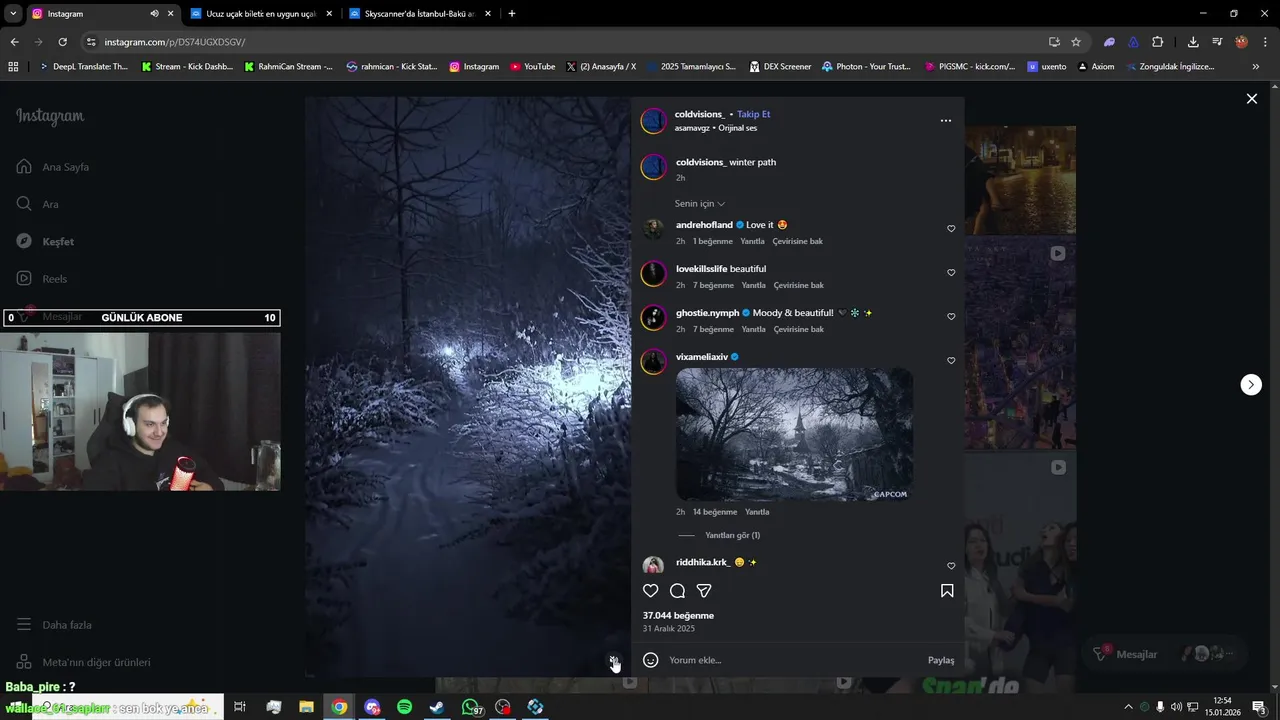Image resolution: width=1280 pixels, height=720 pixels.
Task: Open the DEX Screener bookmark
Action: click(780, 67)
